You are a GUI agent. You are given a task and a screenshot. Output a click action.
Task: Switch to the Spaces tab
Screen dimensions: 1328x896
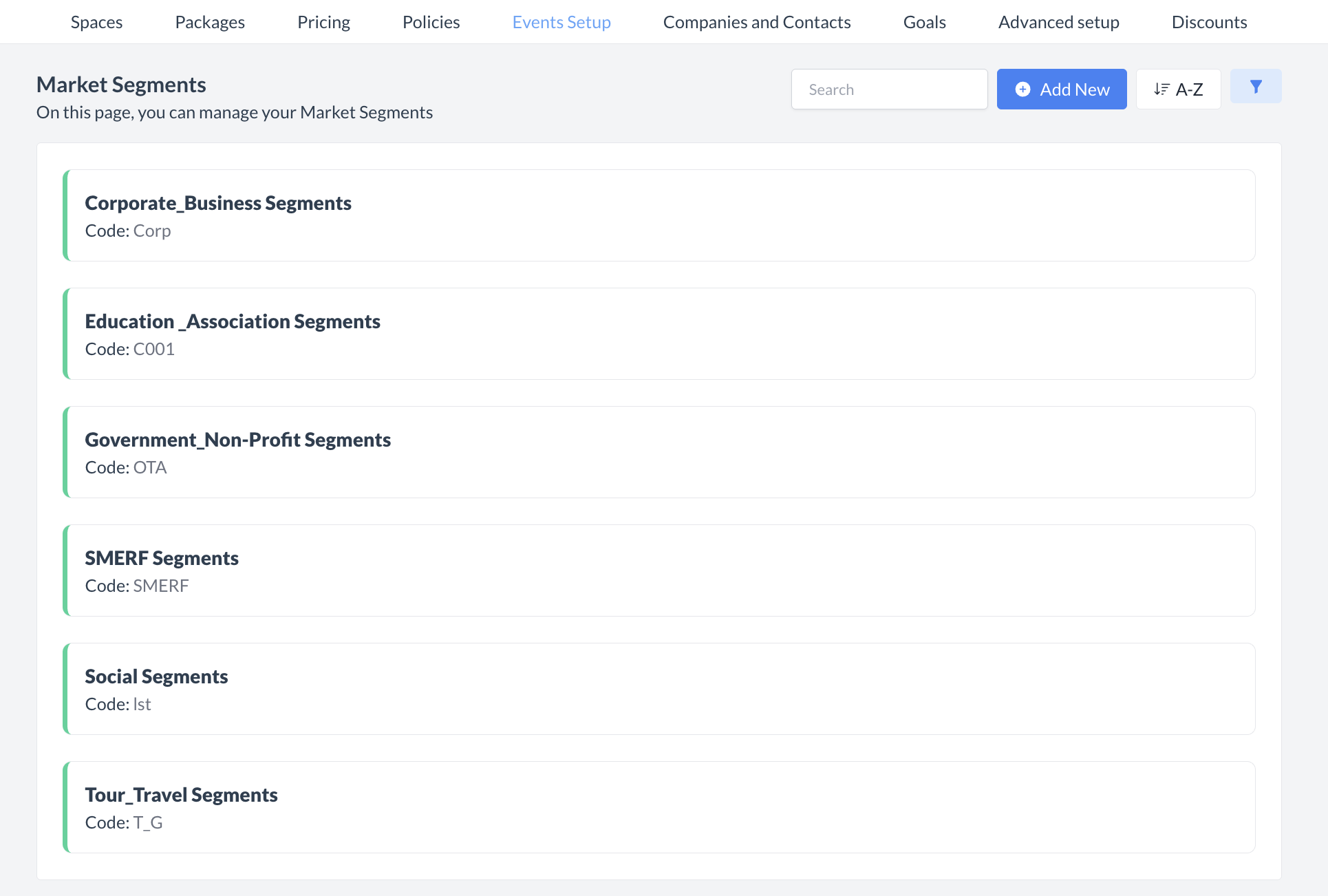(96, 21)
